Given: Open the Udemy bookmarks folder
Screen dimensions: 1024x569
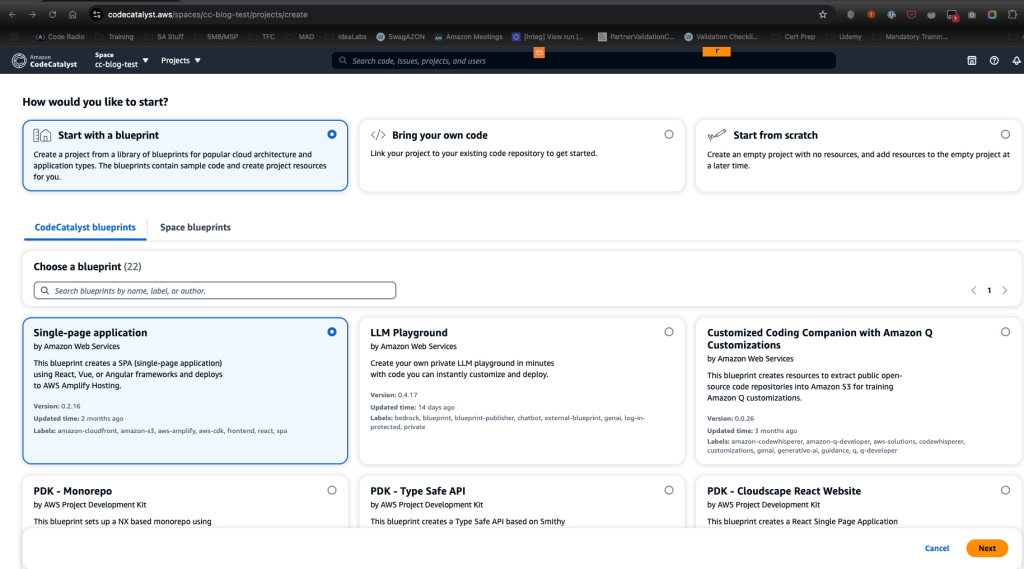Looking at the screenshot, I should click(x=844, y=37).
